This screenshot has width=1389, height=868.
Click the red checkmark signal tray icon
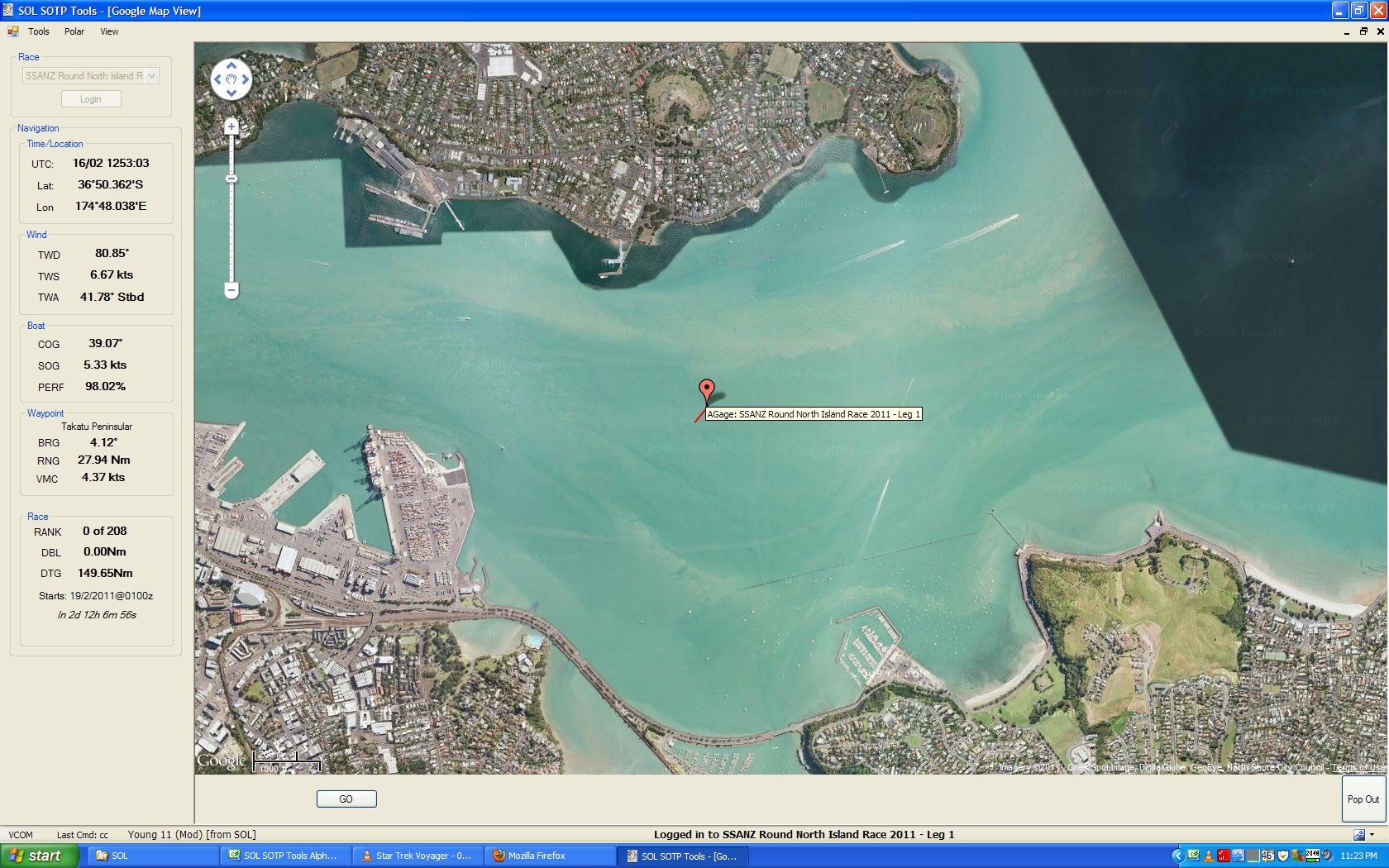pos(1224,856)
